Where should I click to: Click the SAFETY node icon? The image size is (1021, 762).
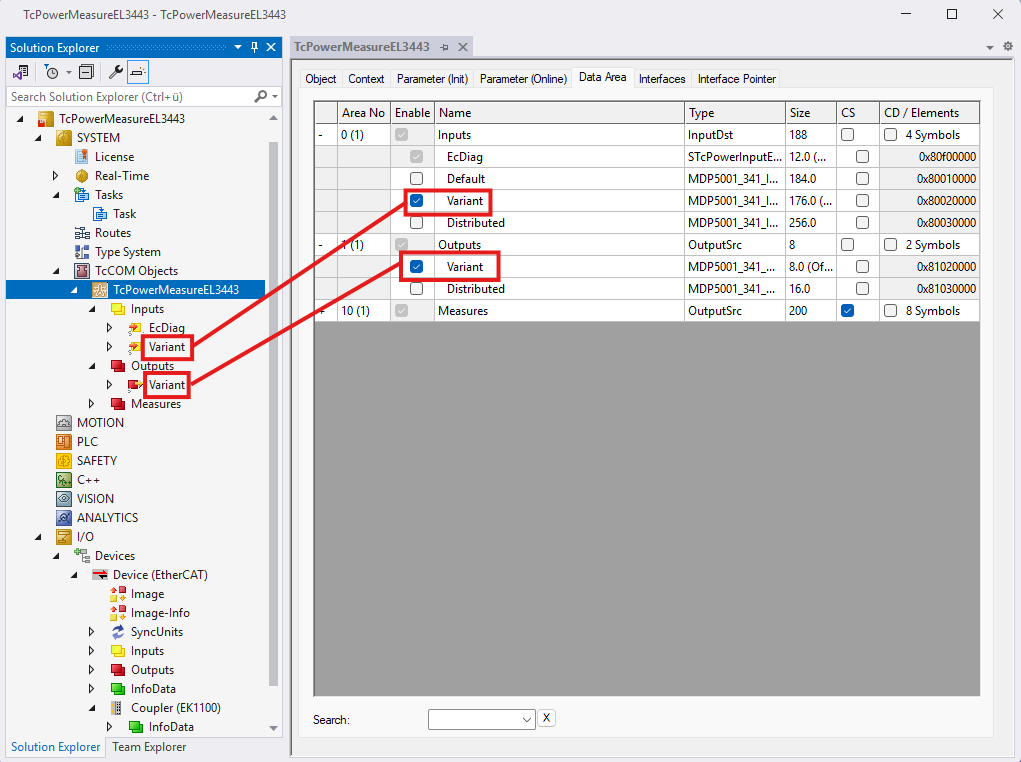(64, 461)
